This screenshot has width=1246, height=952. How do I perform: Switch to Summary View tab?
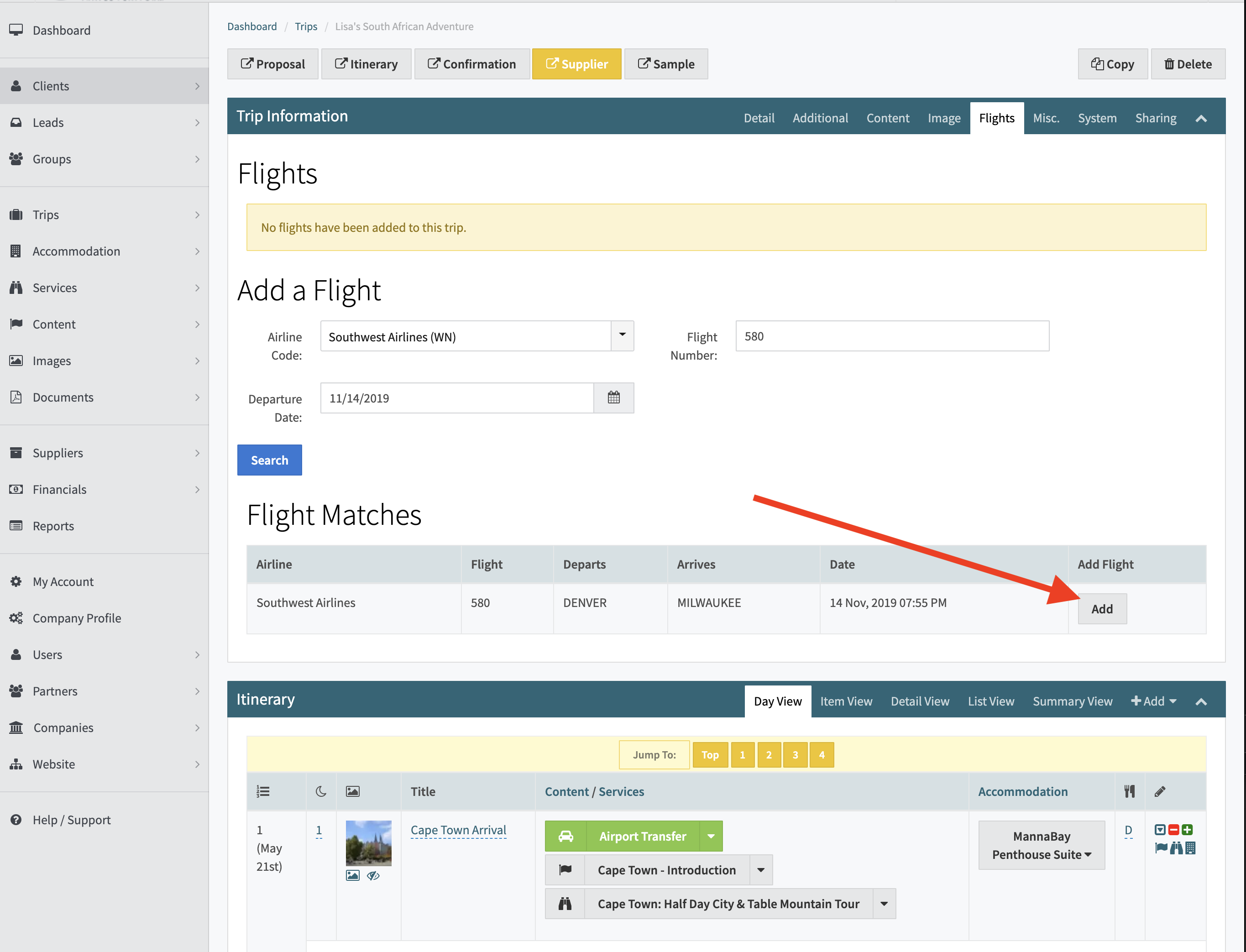1072,701
